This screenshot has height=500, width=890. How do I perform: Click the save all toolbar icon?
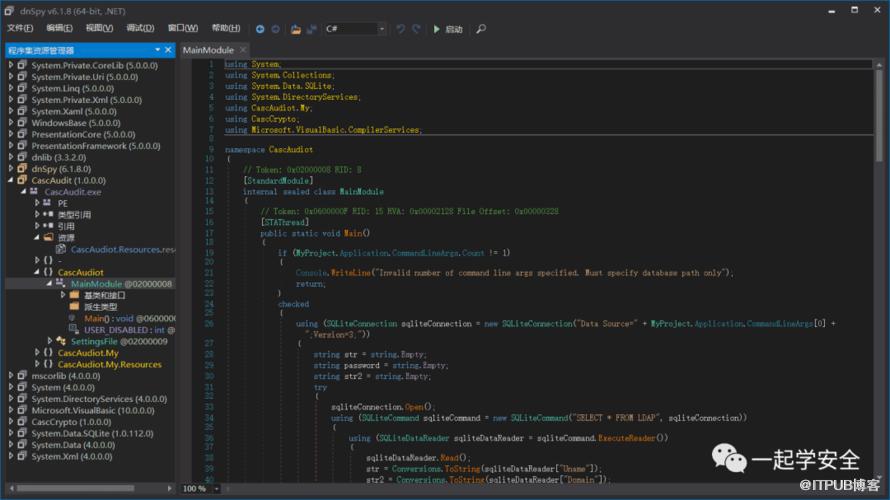(312, 29)
